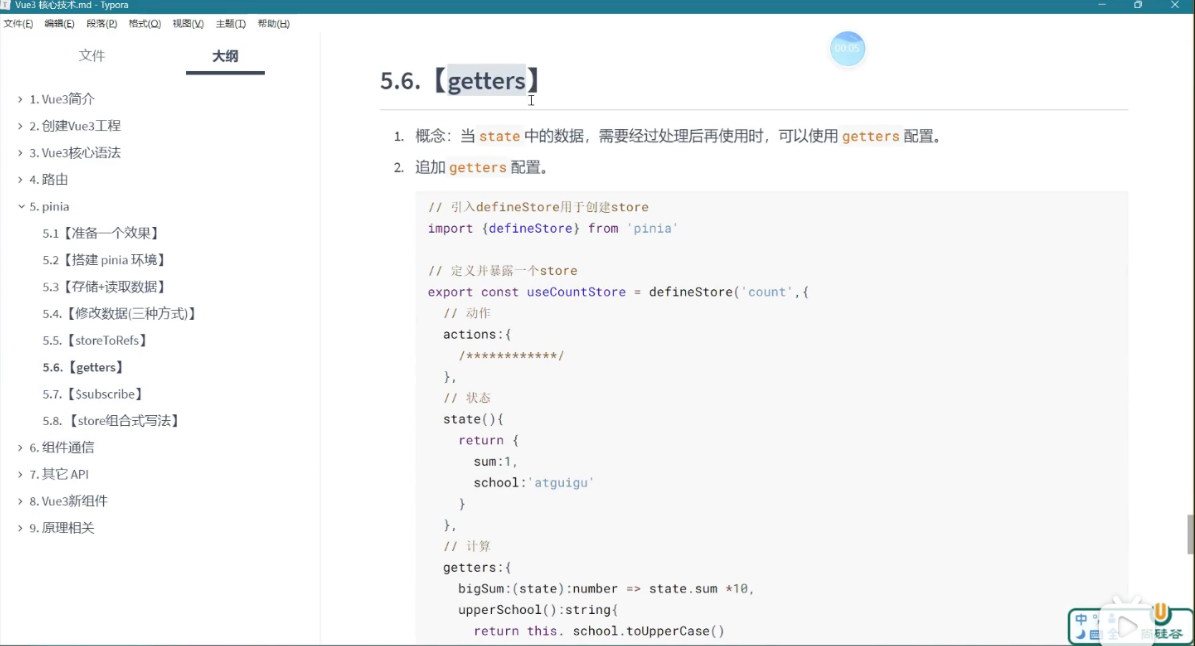Jump to 8. Vue3新组件 heading

point(69,500)
